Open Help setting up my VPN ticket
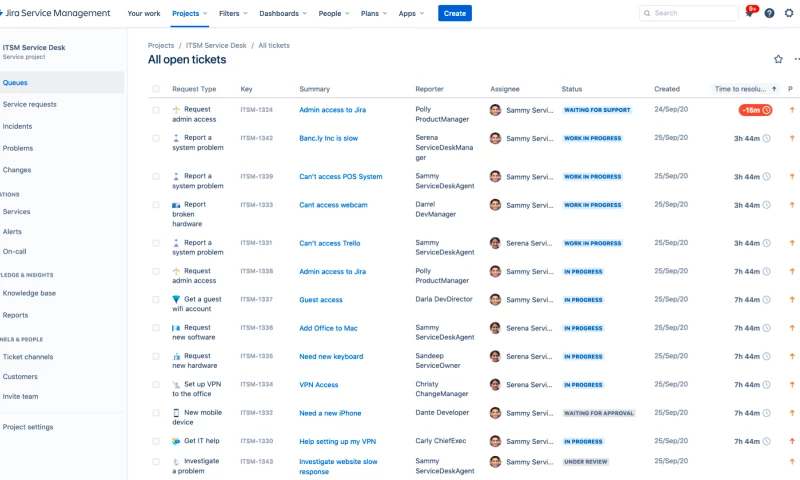The image size is (800, 480). point(337,441)
